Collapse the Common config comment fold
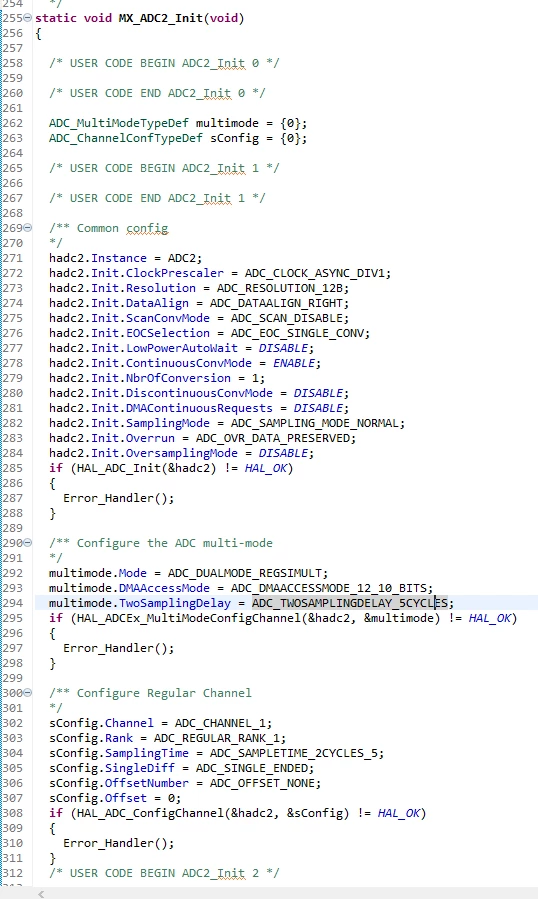The image size is (538, 899). point(28,228)
